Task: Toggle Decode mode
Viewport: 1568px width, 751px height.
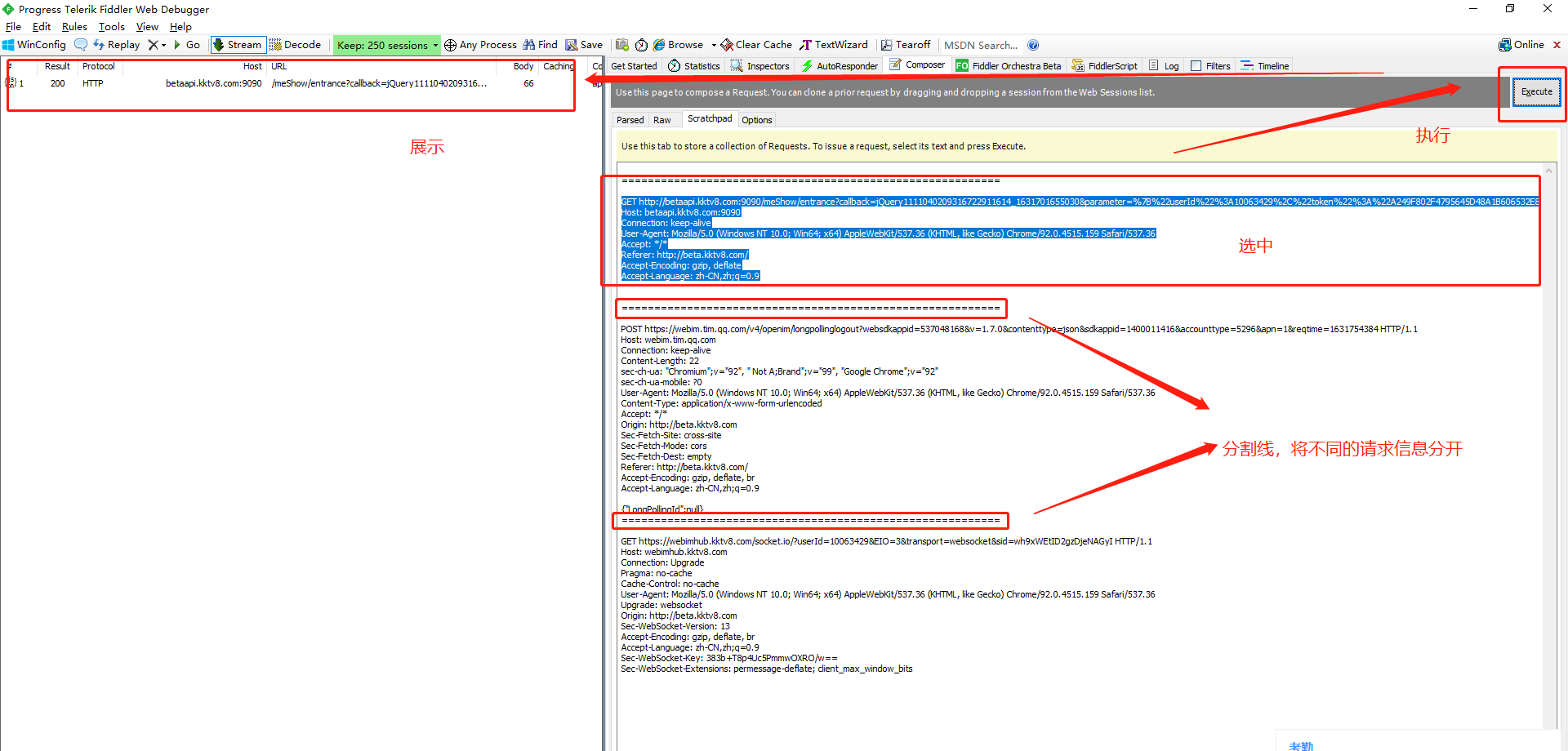Action: click(296, 45)
